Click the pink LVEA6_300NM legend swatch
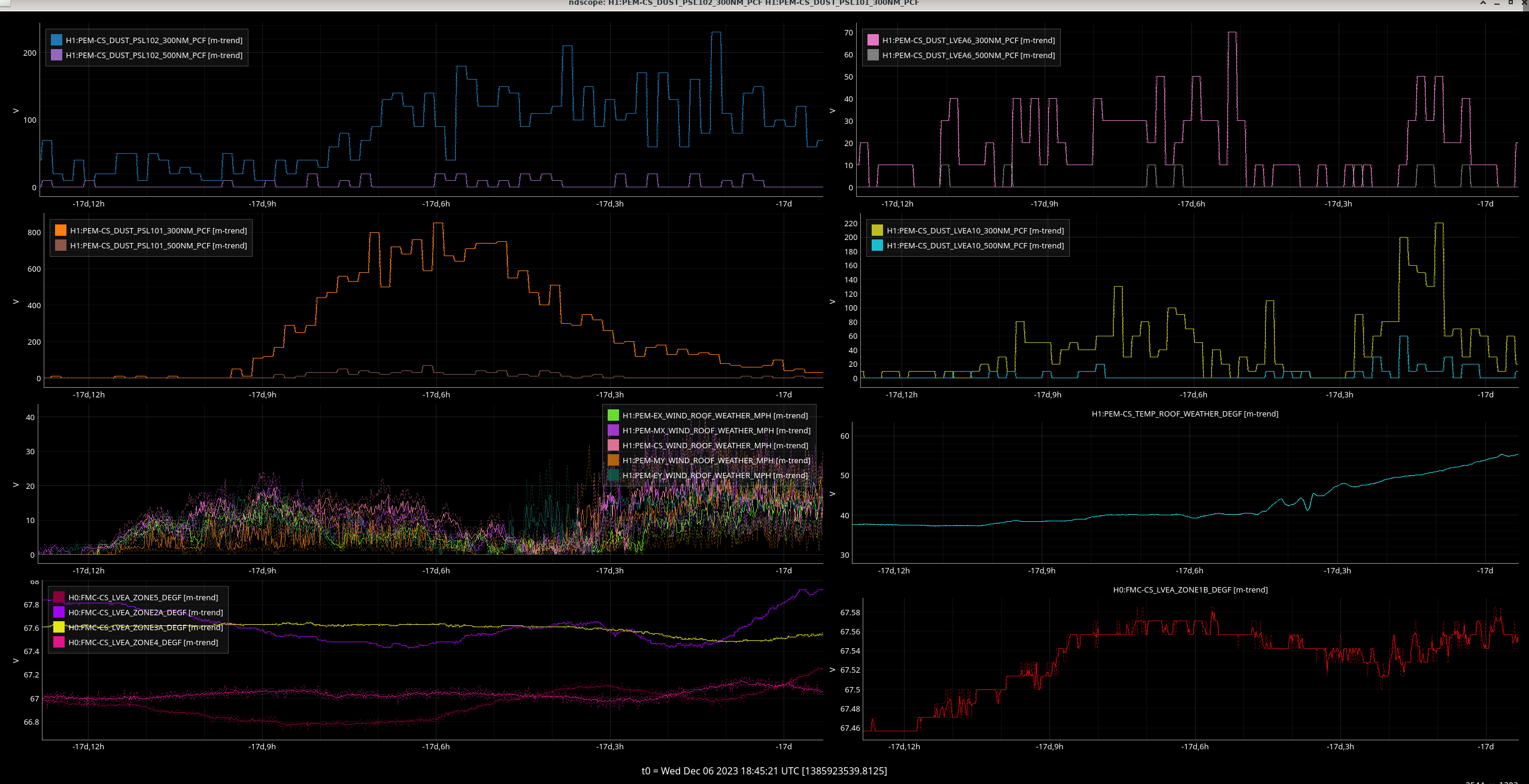Viewport: 1529px width, 784px height. tap(873, 40)
